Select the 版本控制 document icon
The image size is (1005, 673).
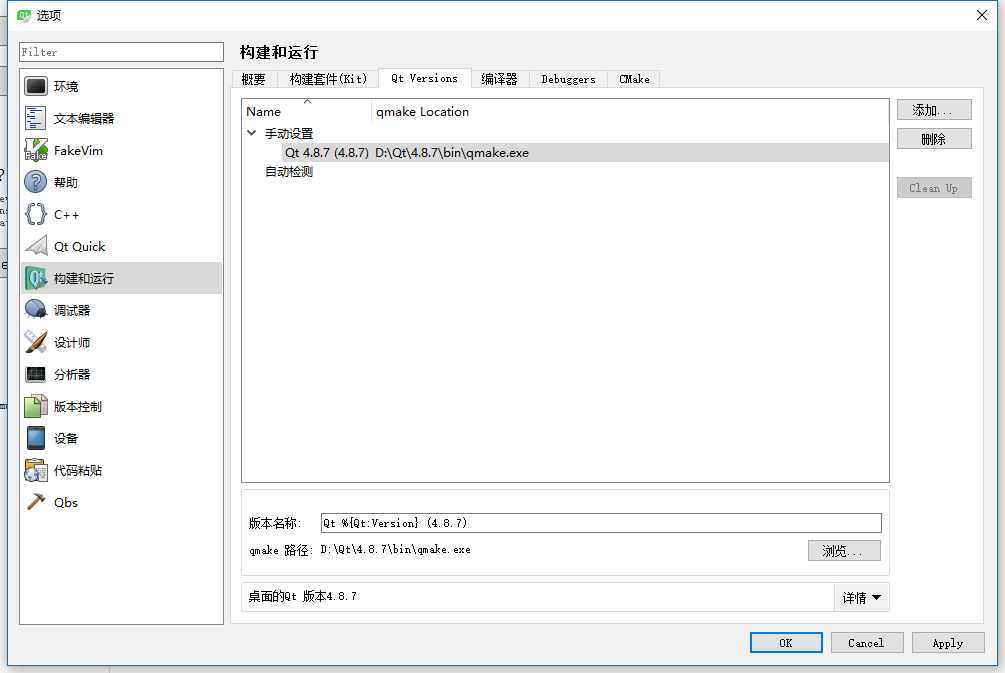pos(36,406)
